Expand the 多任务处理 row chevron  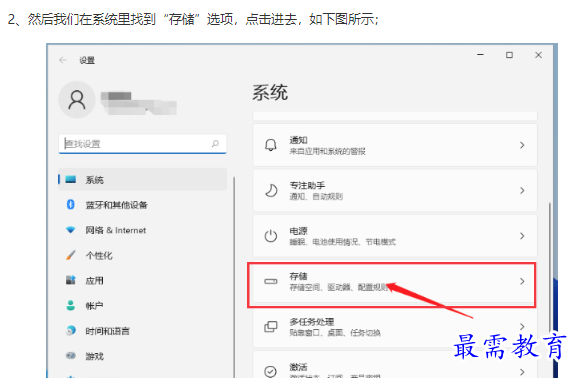522,326
